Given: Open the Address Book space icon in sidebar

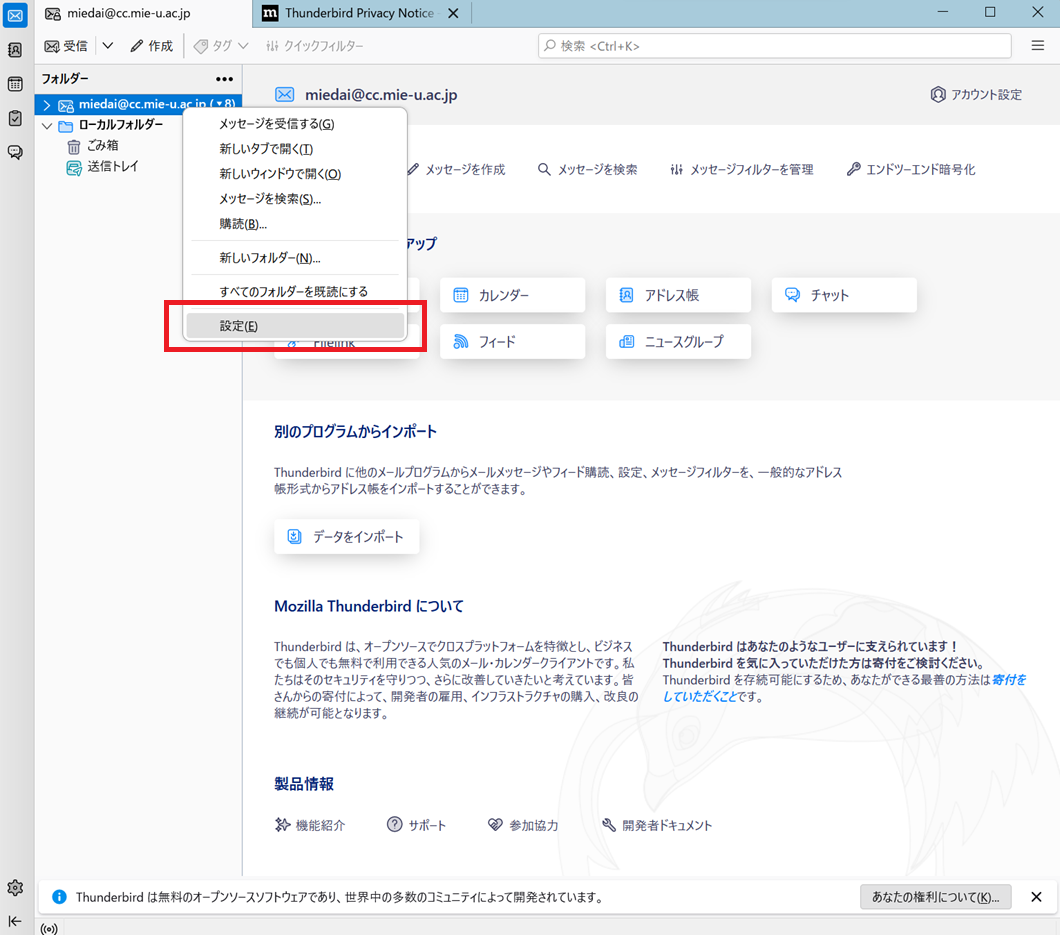Looking at the screenshot, I should coord(15,50).
